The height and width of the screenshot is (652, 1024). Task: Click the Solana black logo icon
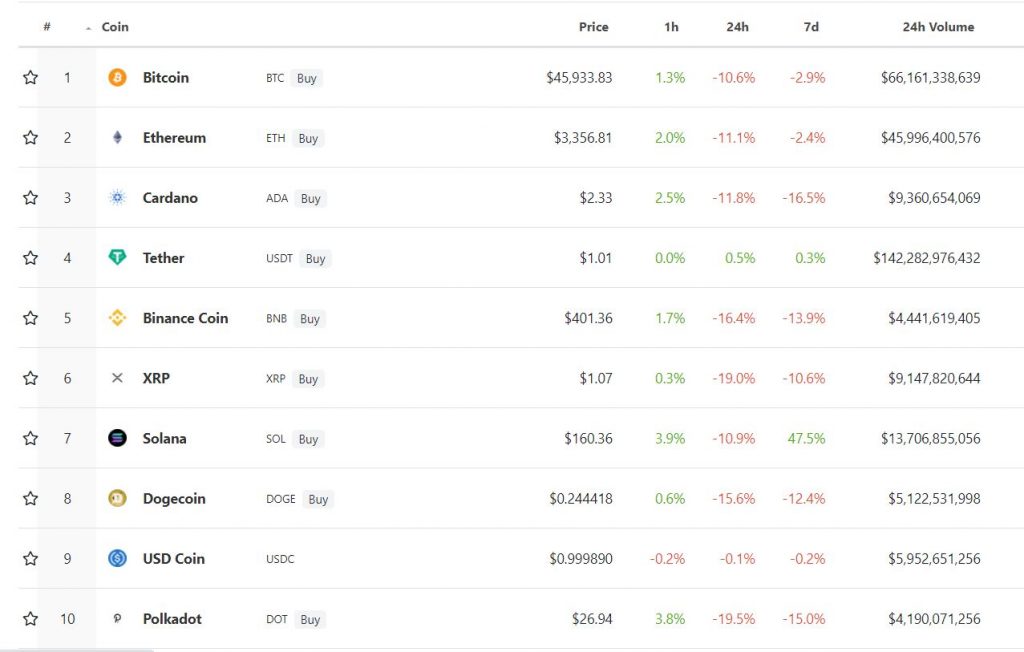pyautogui.click(x=118, y=438)
